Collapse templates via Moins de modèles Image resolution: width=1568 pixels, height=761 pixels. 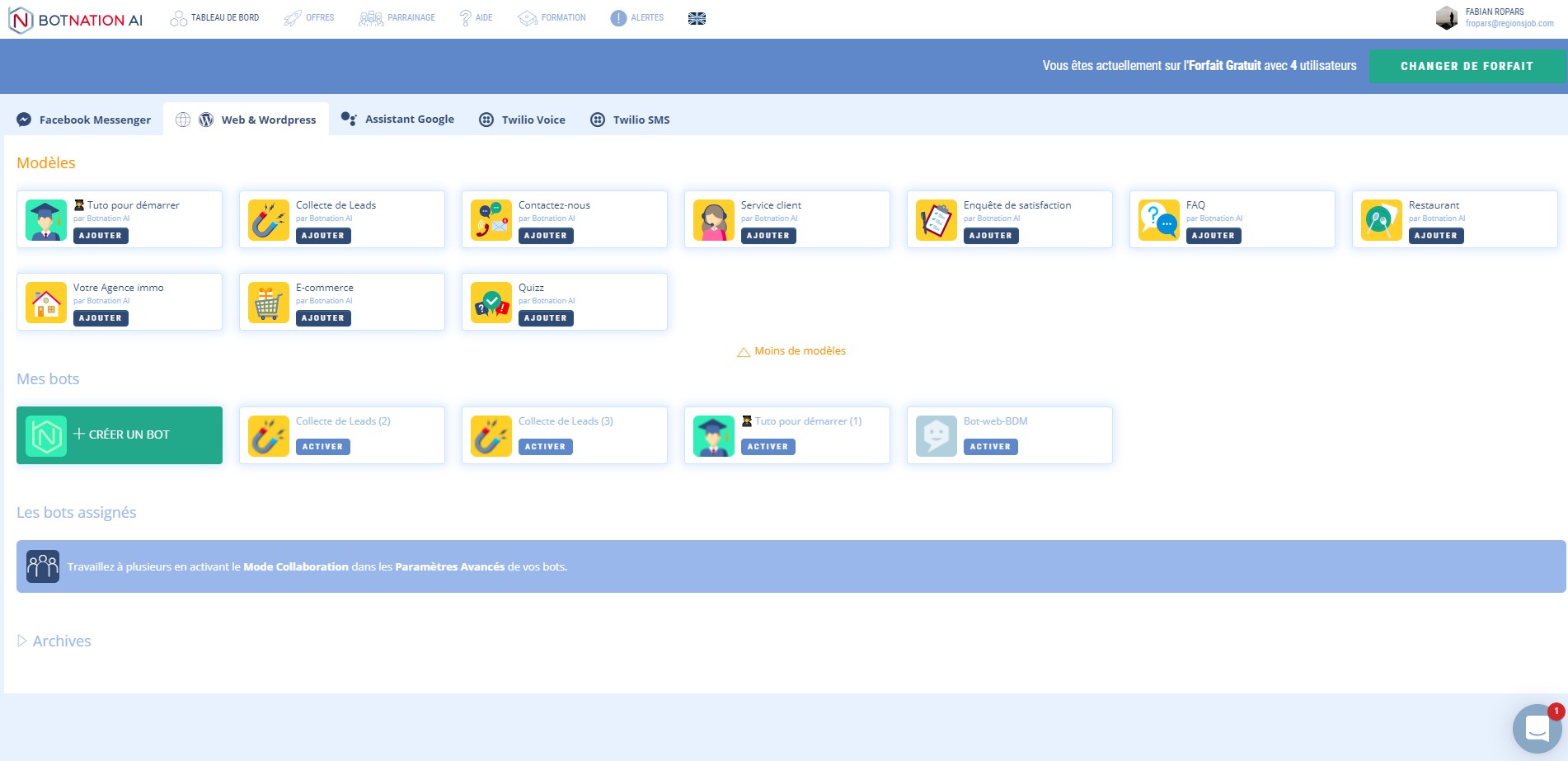click(x=791, y=350)
